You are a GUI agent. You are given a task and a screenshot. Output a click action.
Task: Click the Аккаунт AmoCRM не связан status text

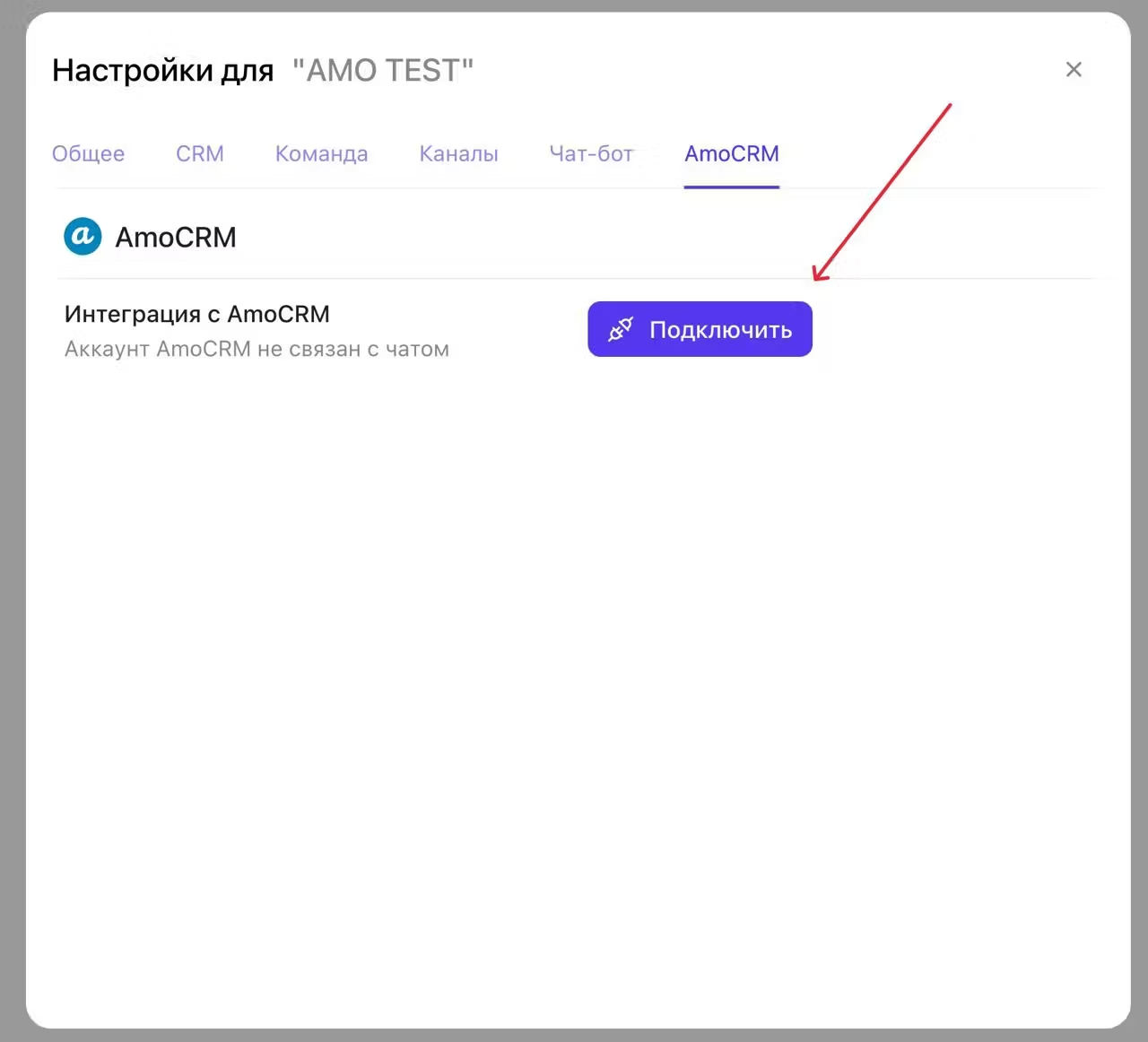[257, 349]
